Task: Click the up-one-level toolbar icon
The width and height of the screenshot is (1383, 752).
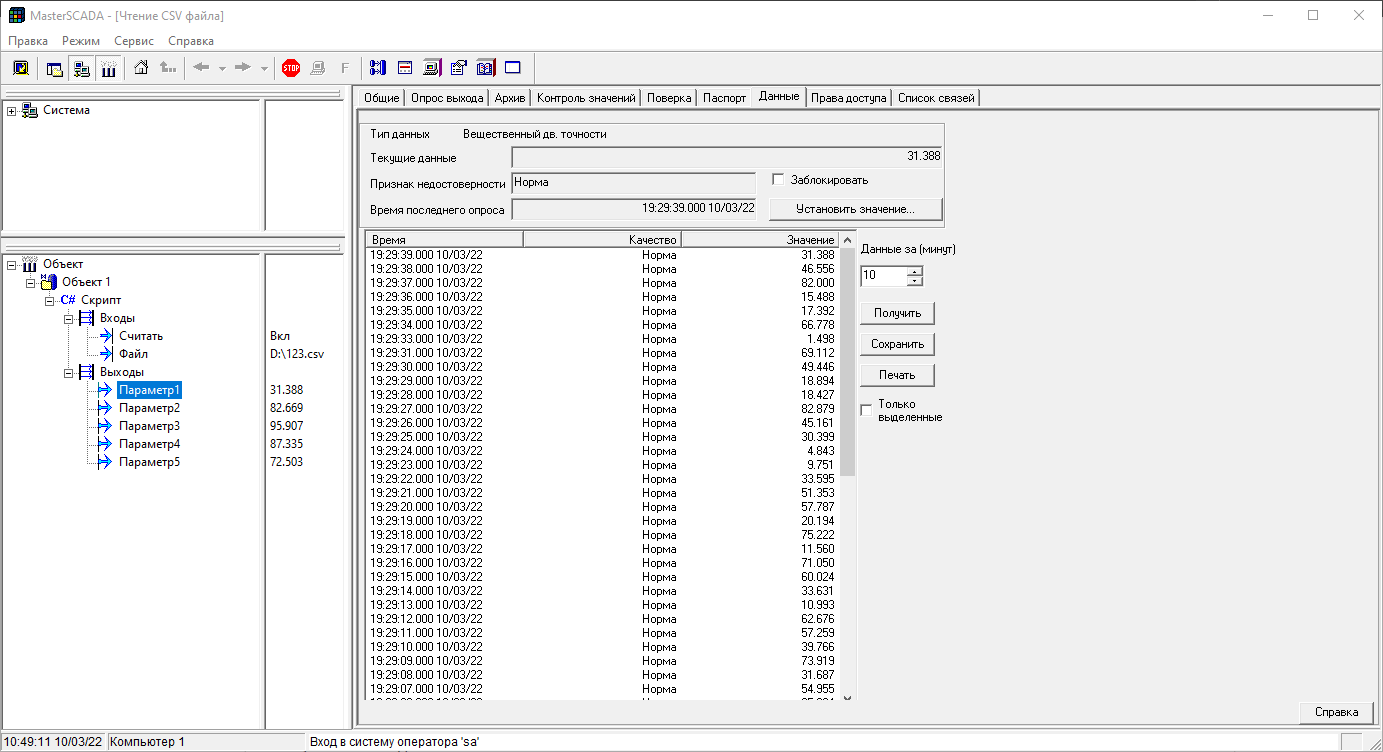Action: (168, 68)
